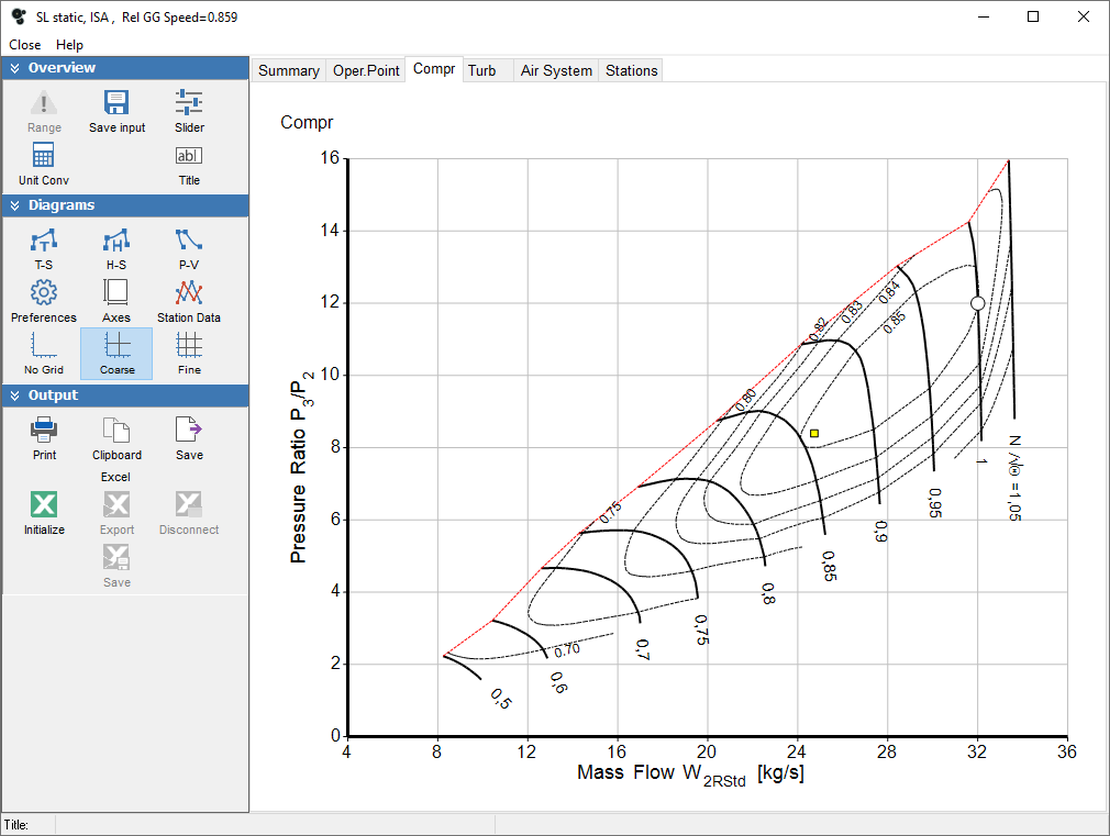Switch to the Stations tab
This screenshot has height=836, width=1110.
[631, 71]
